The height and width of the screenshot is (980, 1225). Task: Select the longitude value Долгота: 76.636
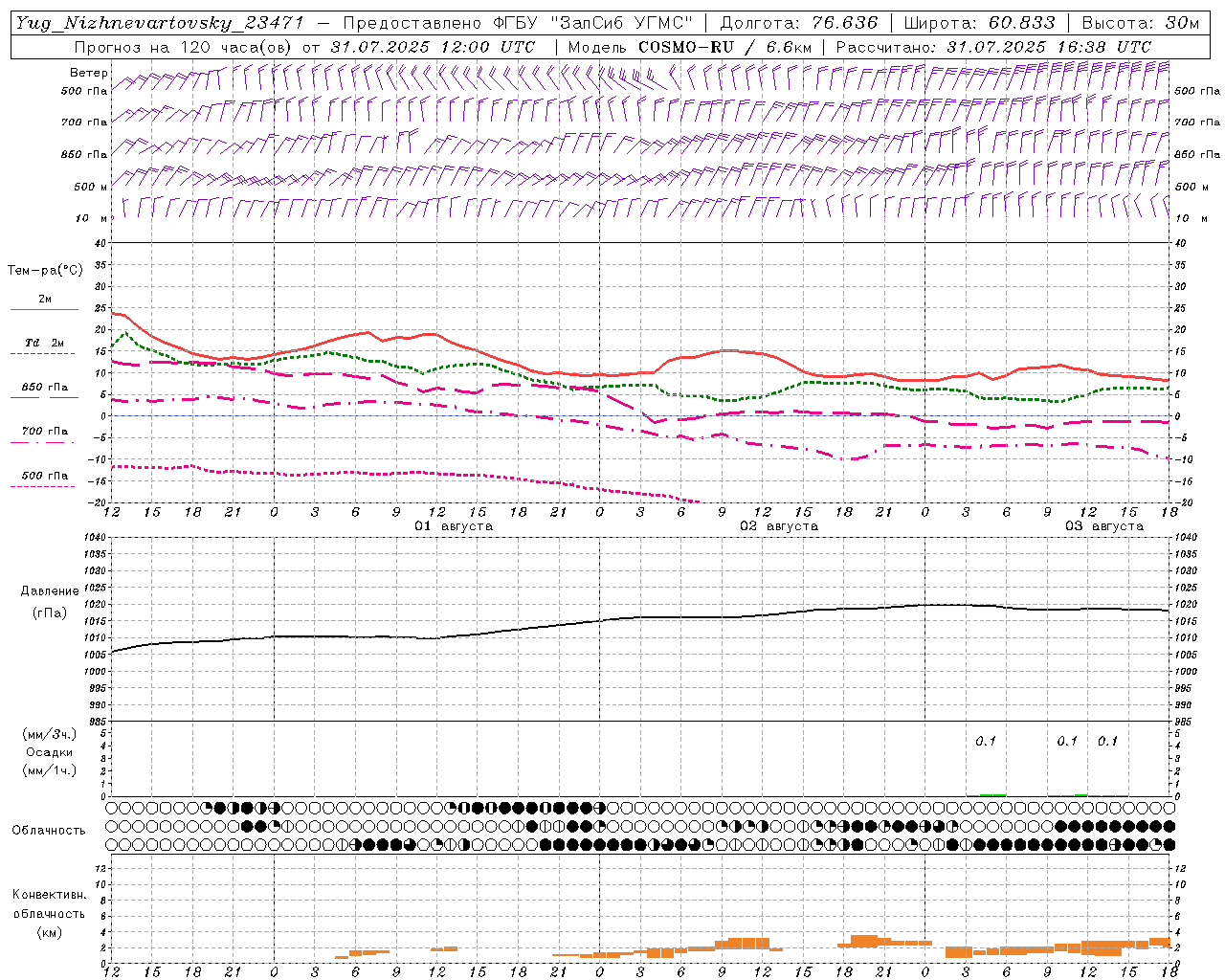click(798, 23)
